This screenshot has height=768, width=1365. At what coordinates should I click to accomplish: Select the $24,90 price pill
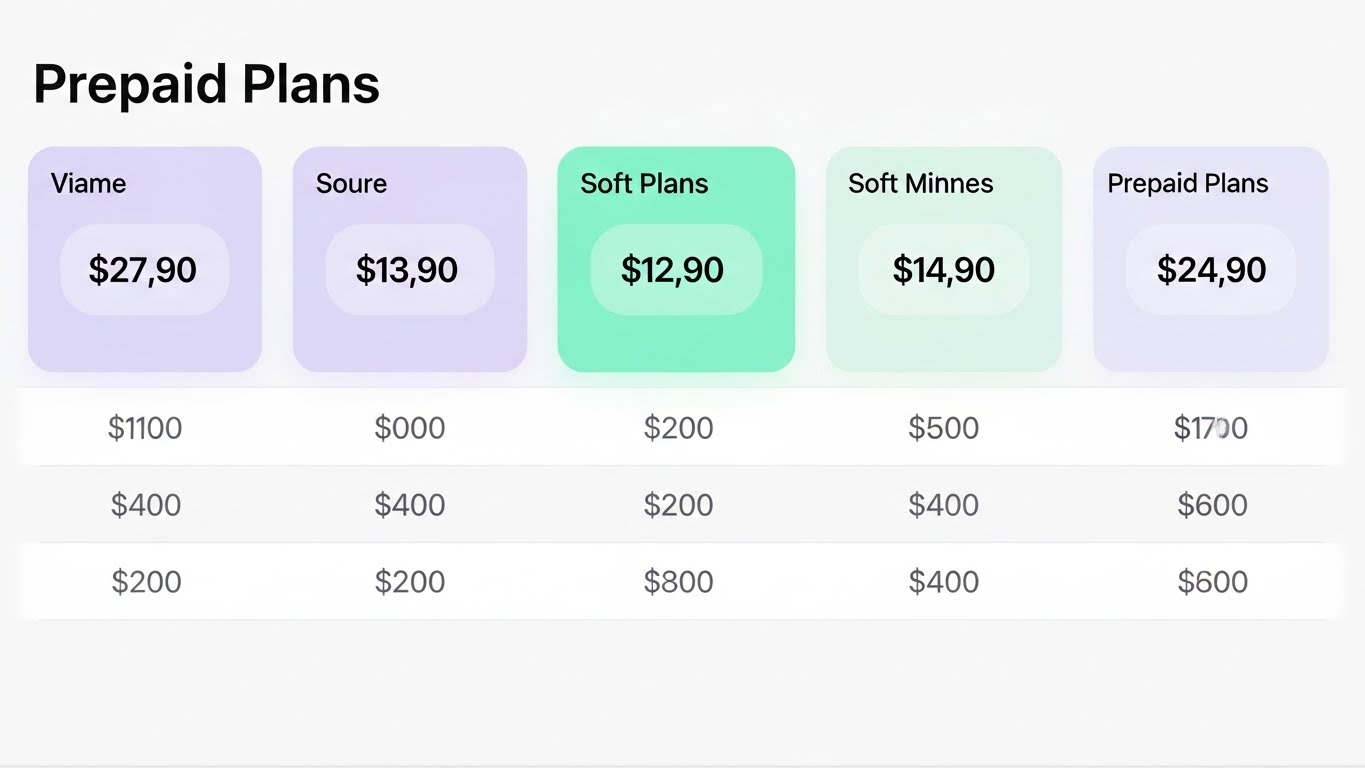[x=1211, y=270]
